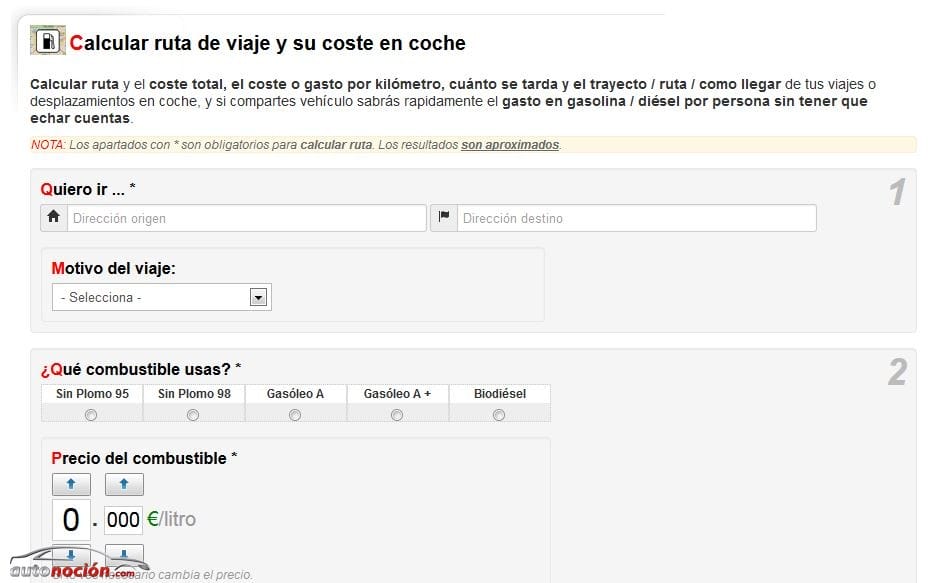Choose Gasóleo A radio button

pyautogui.click(x=295, y=415)
